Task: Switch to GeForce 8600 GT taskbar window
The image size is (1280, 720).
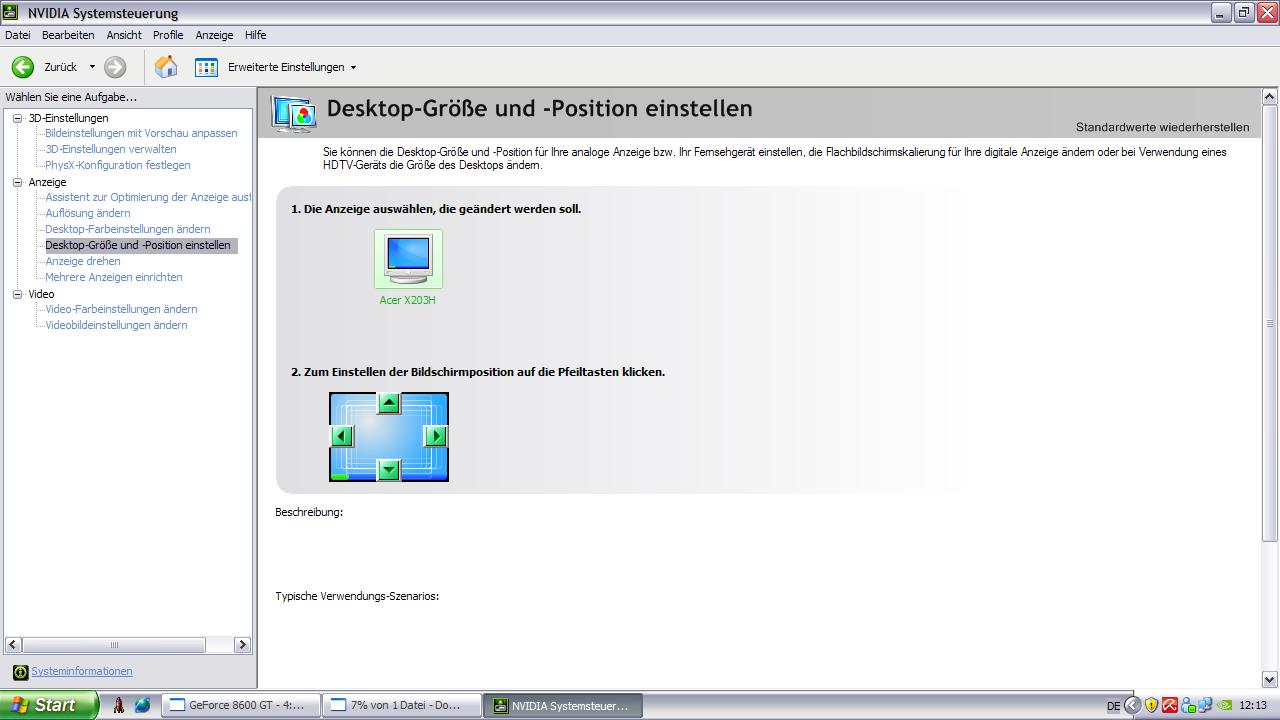Action: point(241,705)
